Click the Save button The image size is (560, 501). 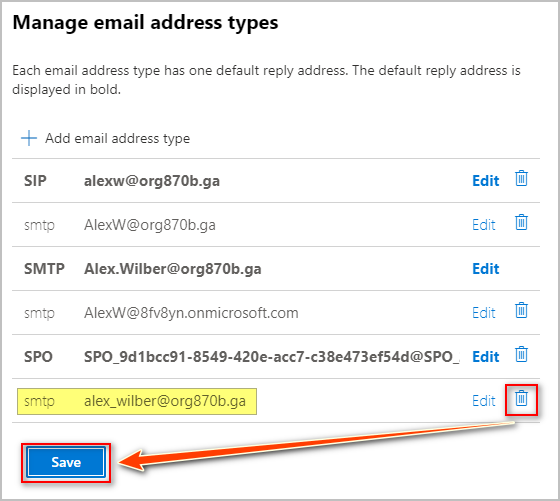pyautogui.click(x=66, y=462)
